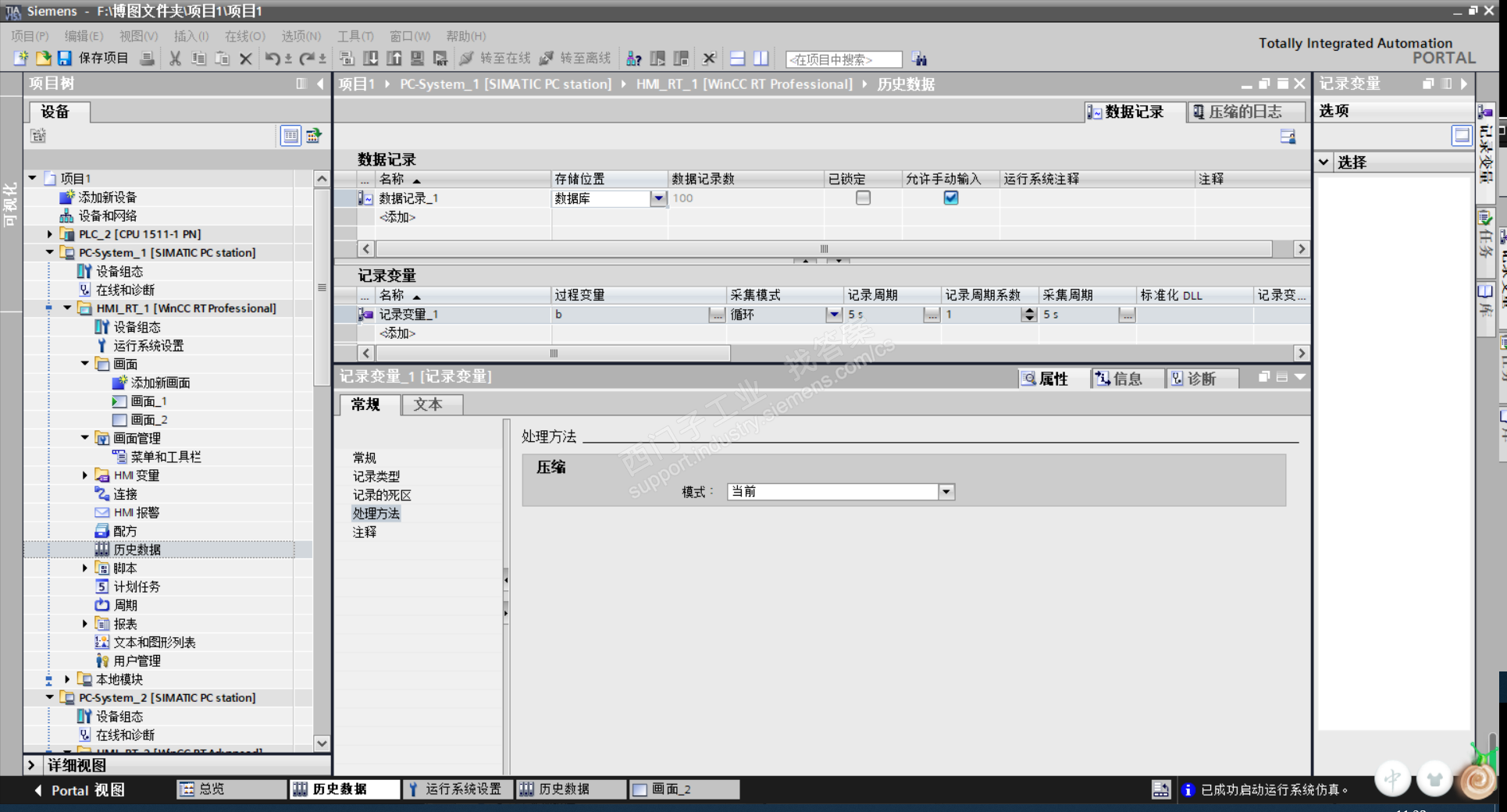Click the cut scissors icon

pyautogui.click(x=176, y=59)
